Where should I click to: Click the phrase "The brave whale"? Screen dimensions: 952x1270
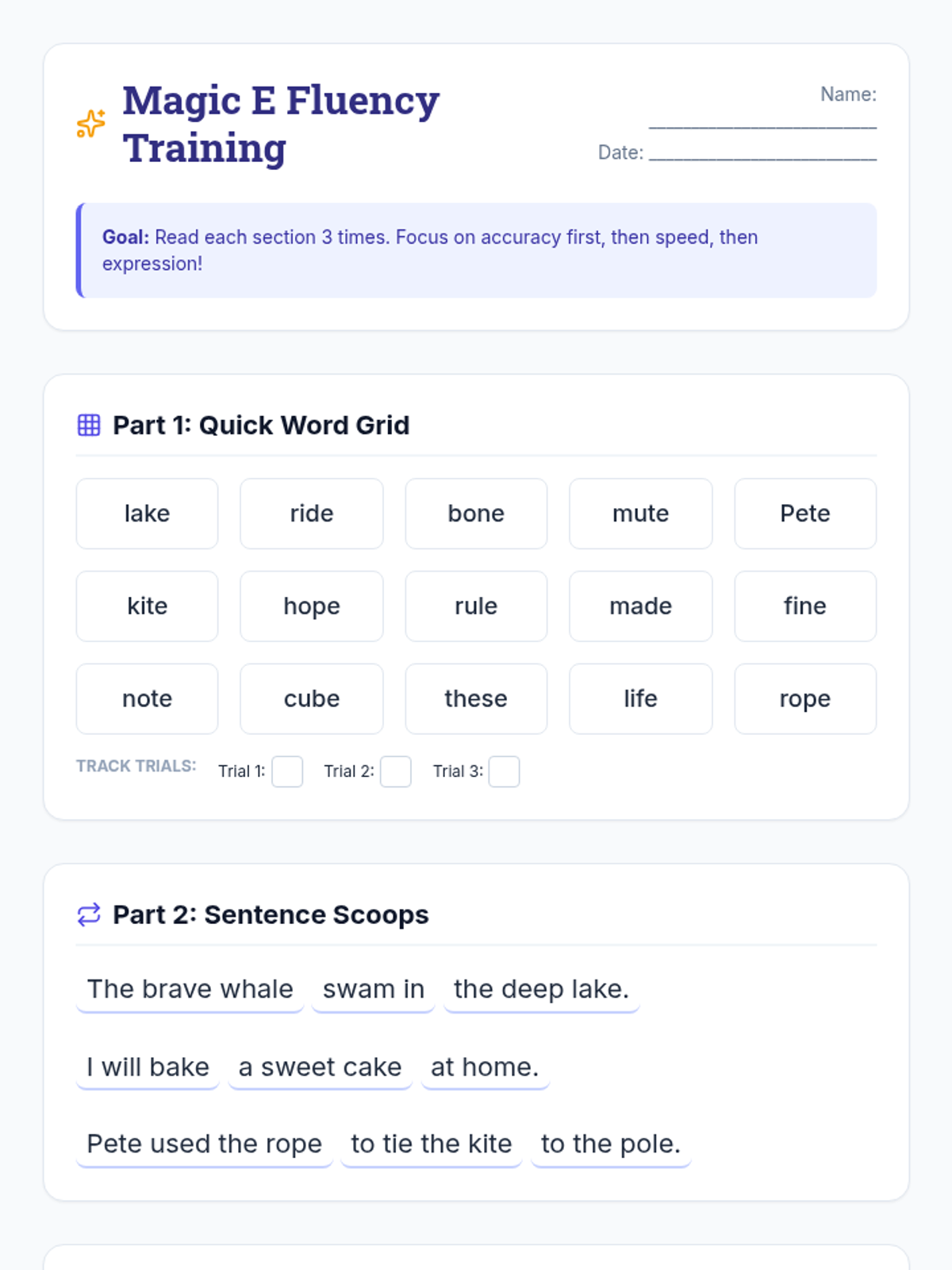[190, 990]
